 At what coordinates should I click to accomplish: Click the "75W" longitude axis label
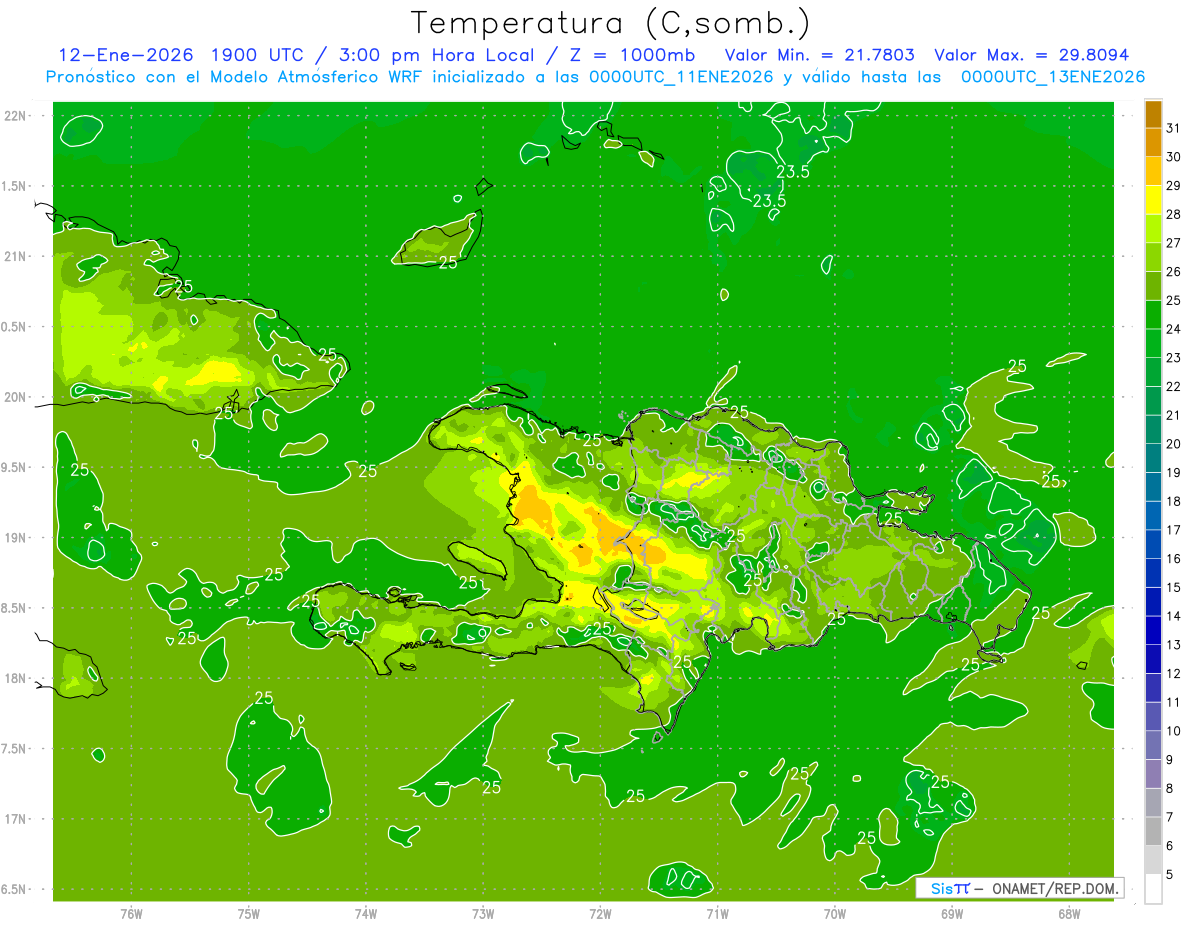[x=249, y=913]
